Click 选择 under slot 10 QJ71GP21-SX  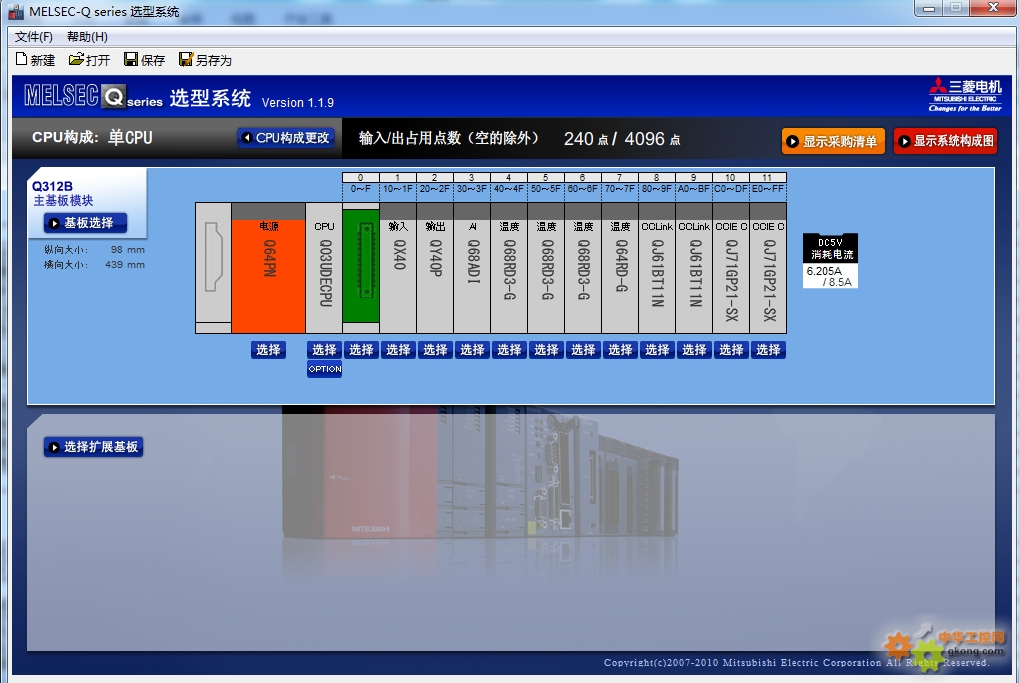[732, 350]
